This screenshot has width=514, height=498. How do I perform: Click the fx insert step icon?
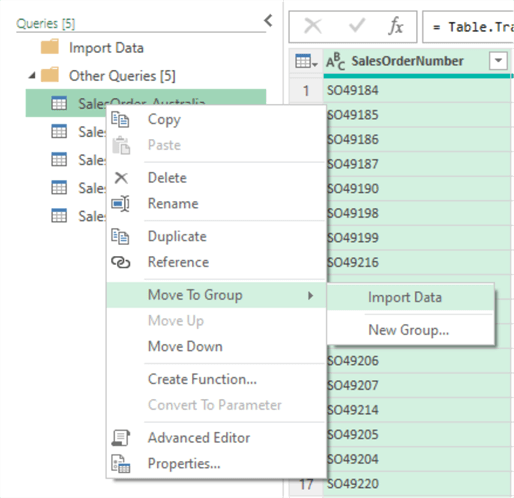click(x=396, y=26)
